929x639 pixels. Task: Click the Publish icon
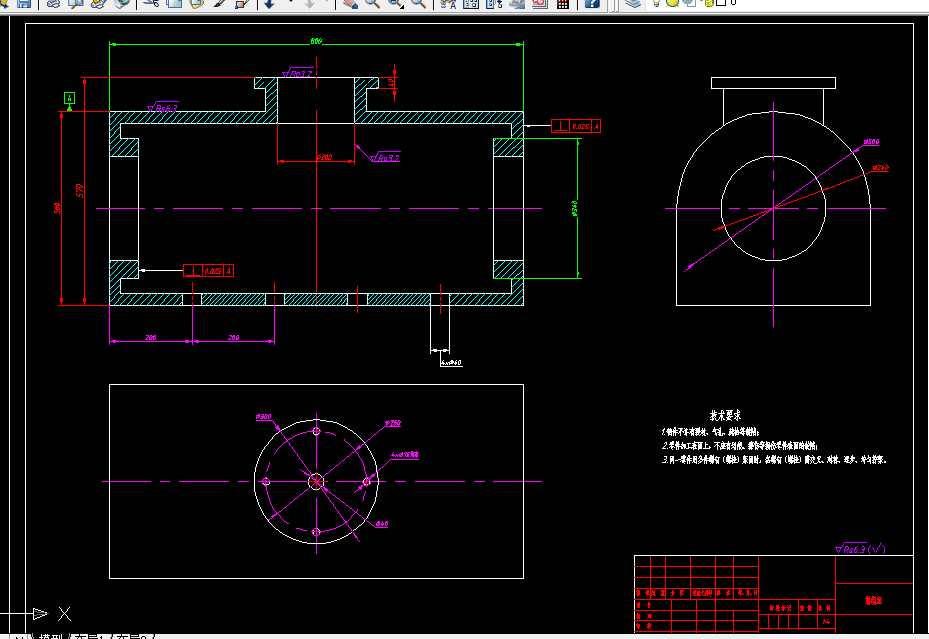coord(98,3)
